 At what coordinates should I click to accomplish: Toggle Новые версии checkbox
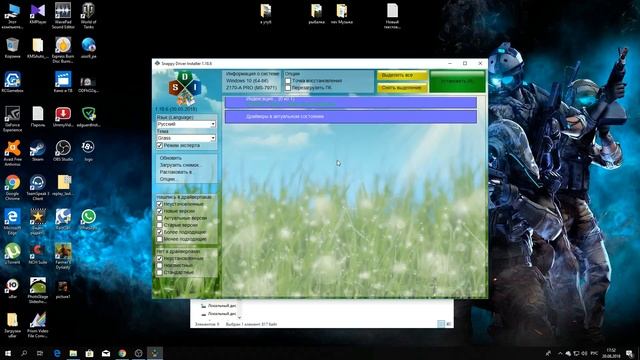tap(160, 211)
